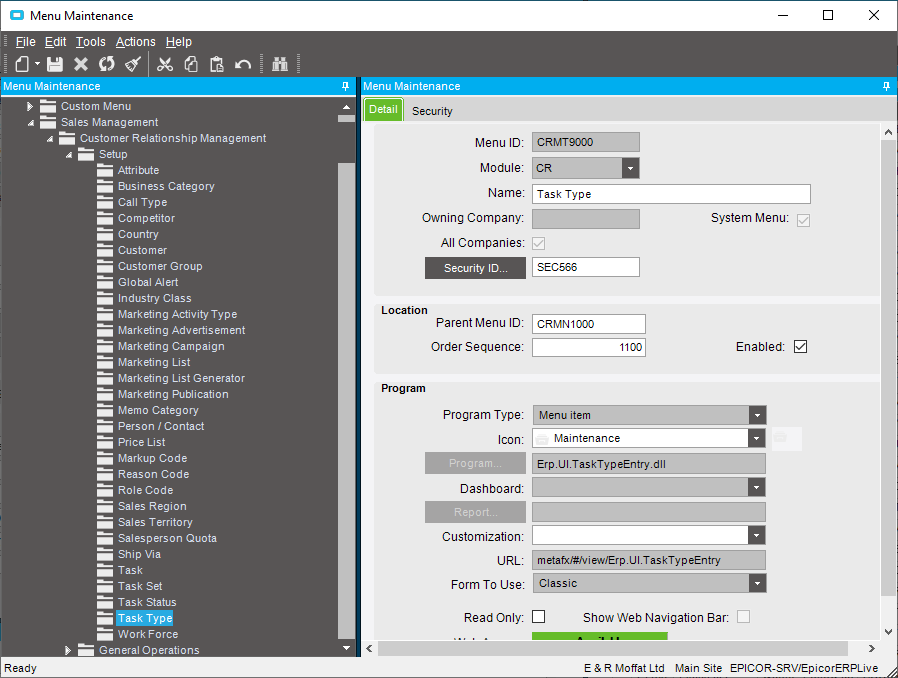Click the Security ID button
The width and height of the screenshot is (898, 678).
pos(475,267)
